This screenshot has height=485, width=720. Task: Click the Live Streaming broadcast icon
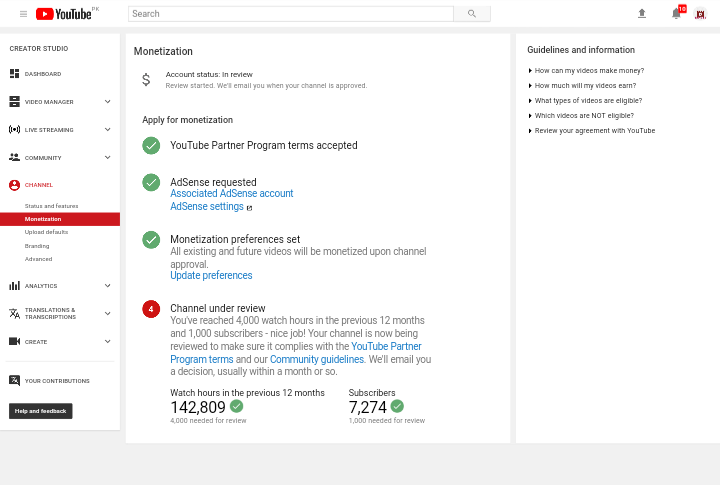(14, 130)
